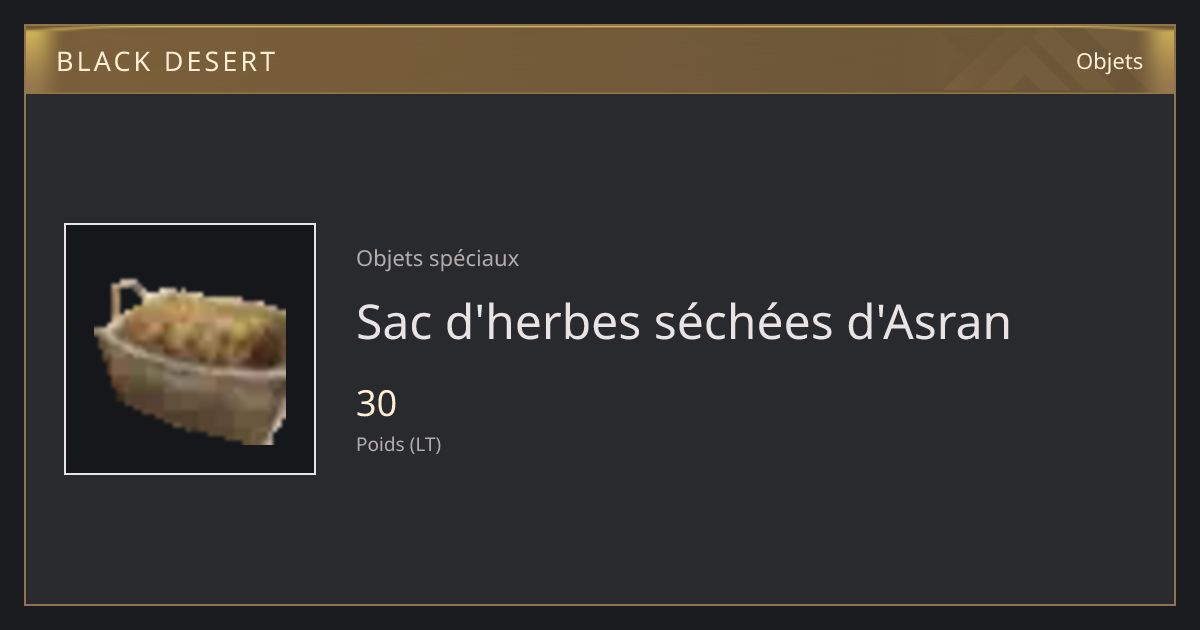Screen dimensions: 1200x630
Task: Click the item name Sac d'herbes séchées d'Asran
Action: (x=683, y=322)
